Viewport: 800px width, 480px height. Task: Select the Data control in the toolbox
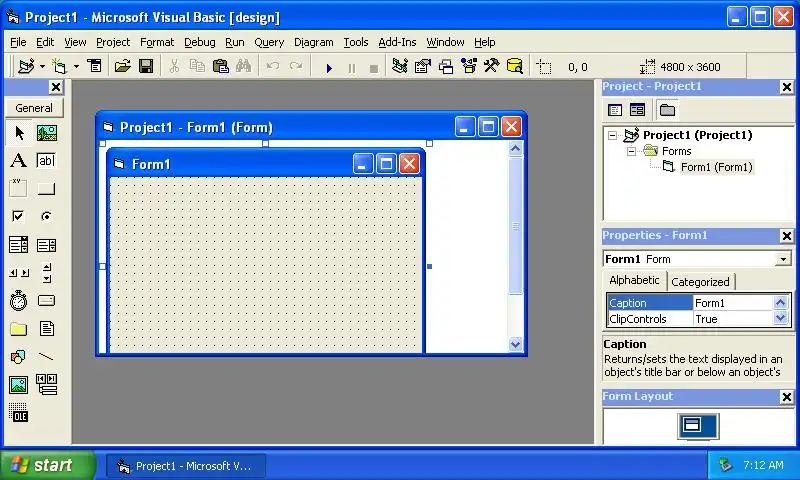click(47, 384)
